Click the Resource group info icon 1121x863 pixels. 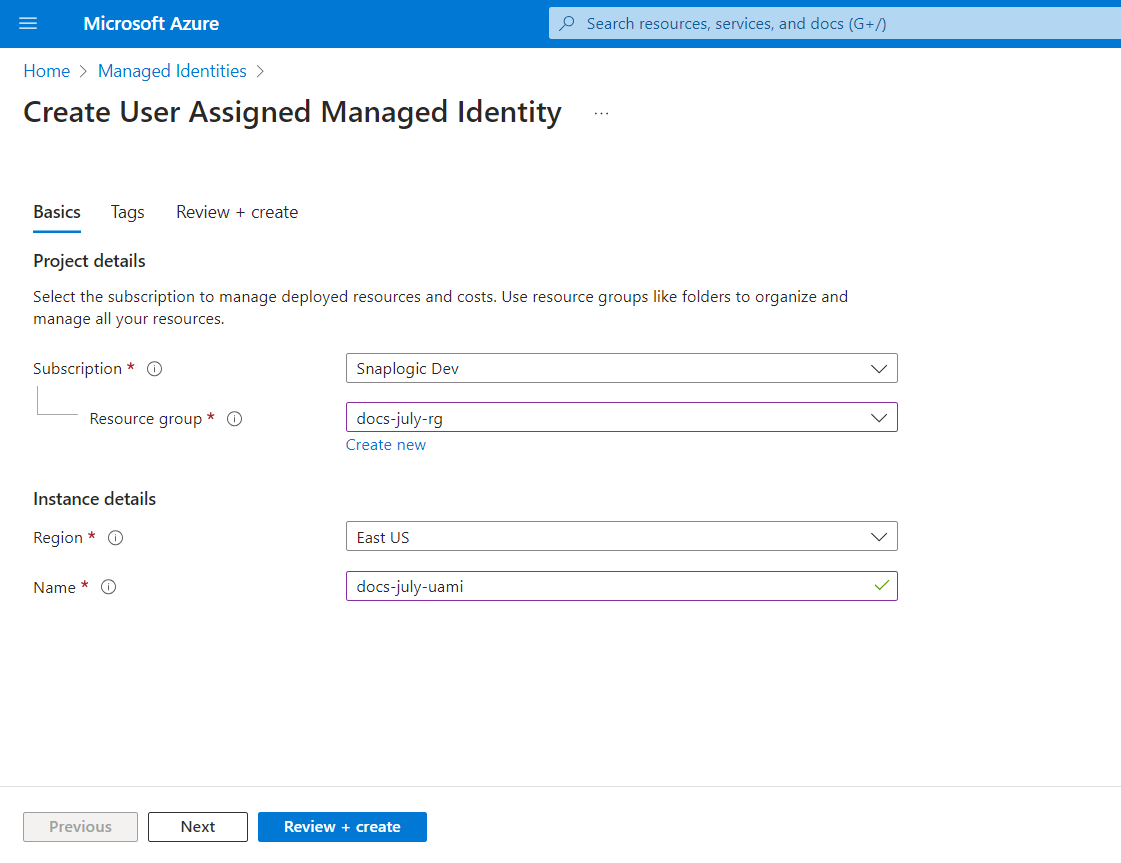(x=234, y=419)
